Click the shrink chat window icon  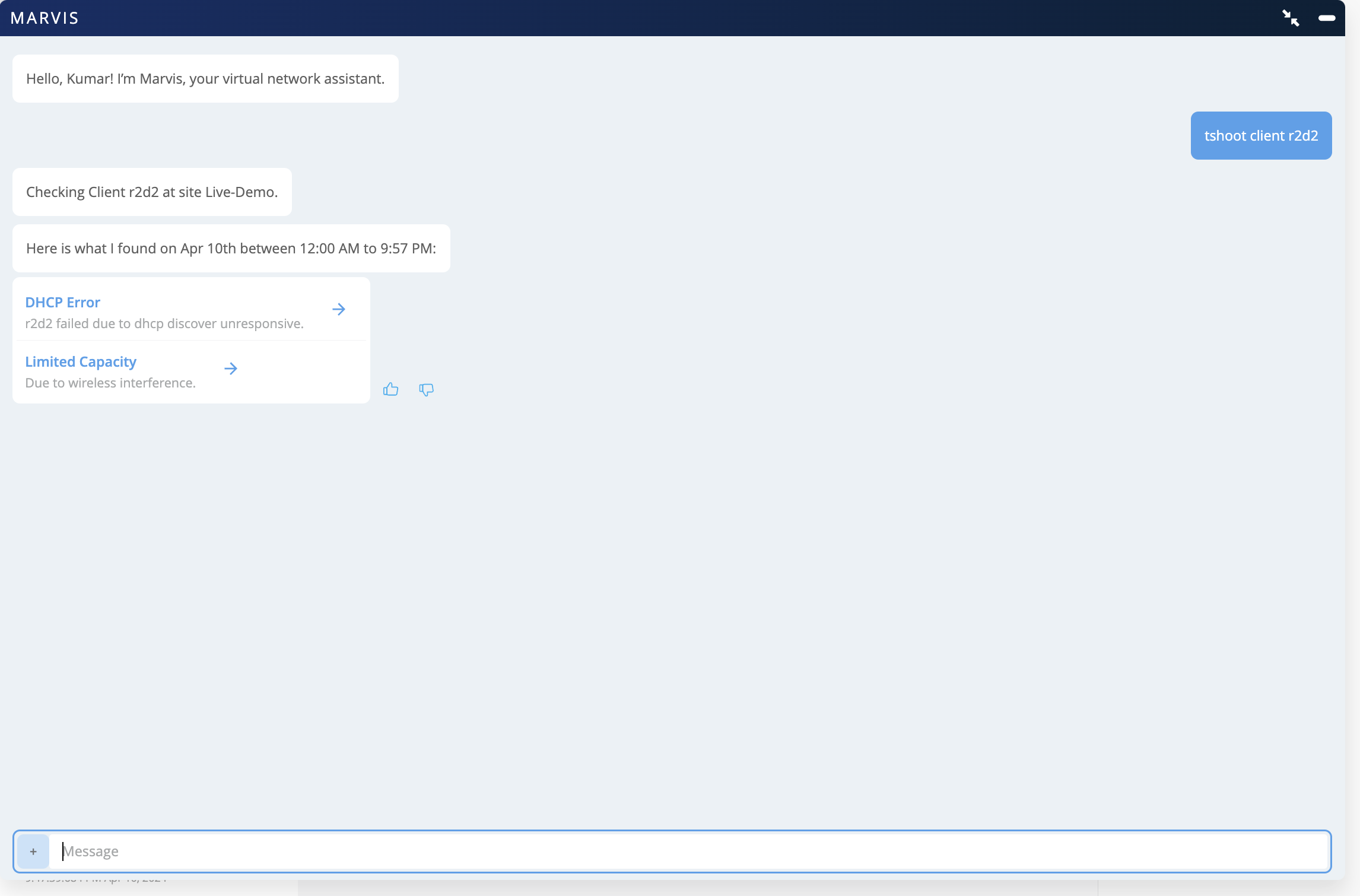(x=1291, y=18)
